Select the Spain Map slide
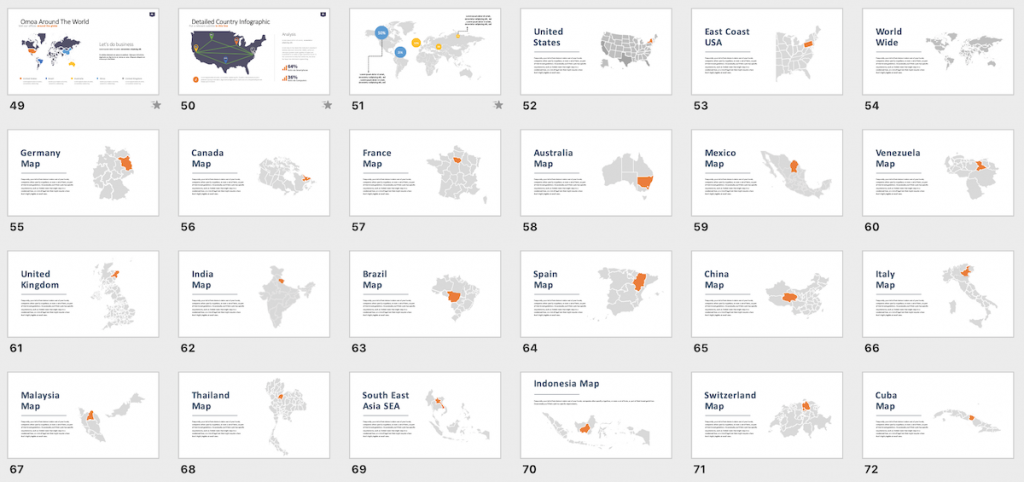 [596, 294]
